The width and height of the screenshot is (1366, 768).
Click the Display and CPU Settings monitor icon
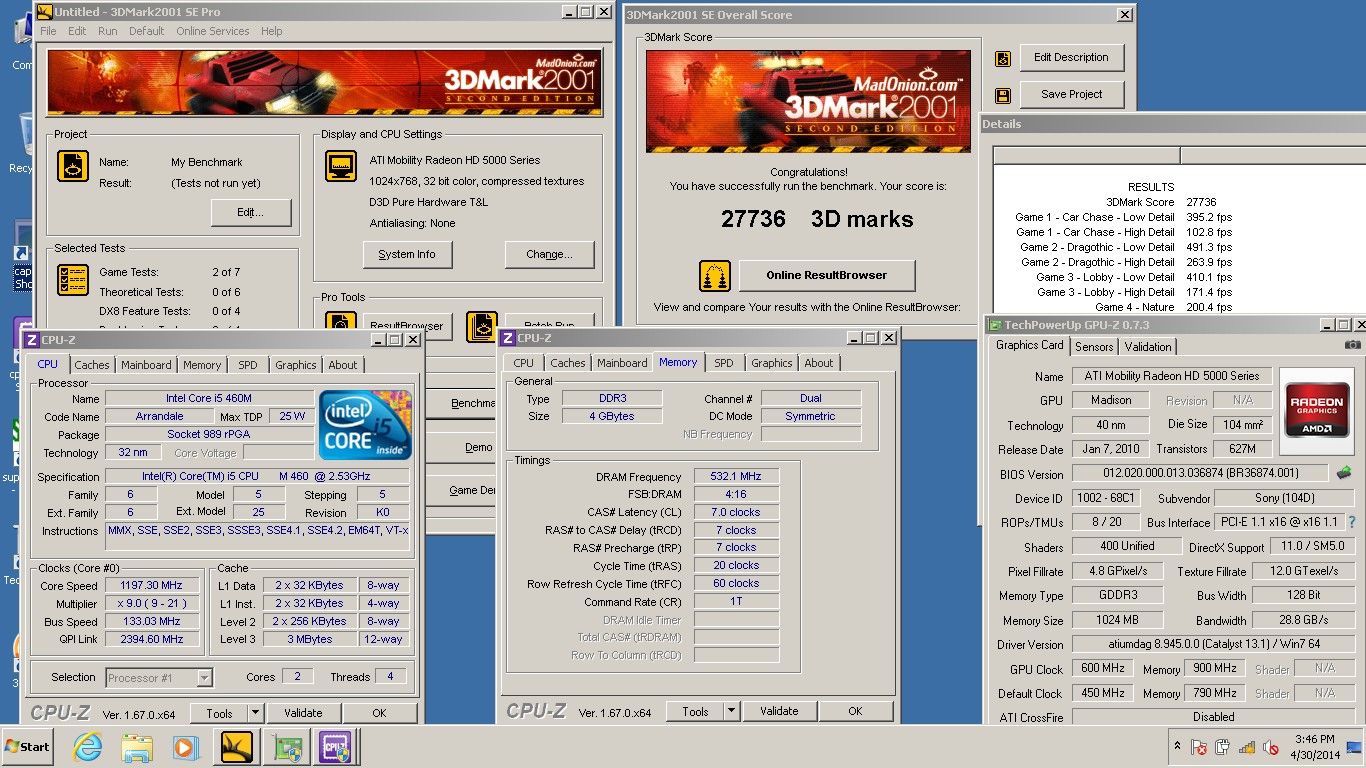(x=341, y=166)
